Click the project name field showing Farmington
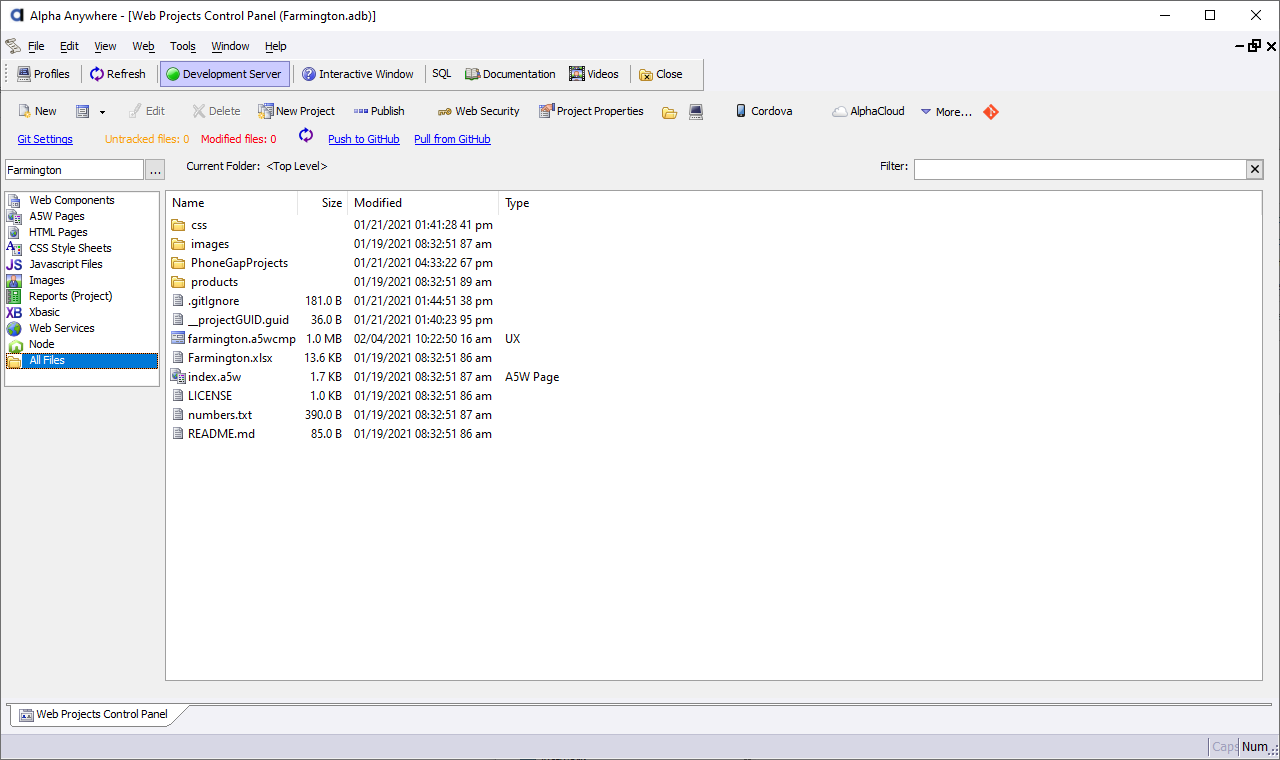The image size is (1280, 760). (x=75, y=170)
